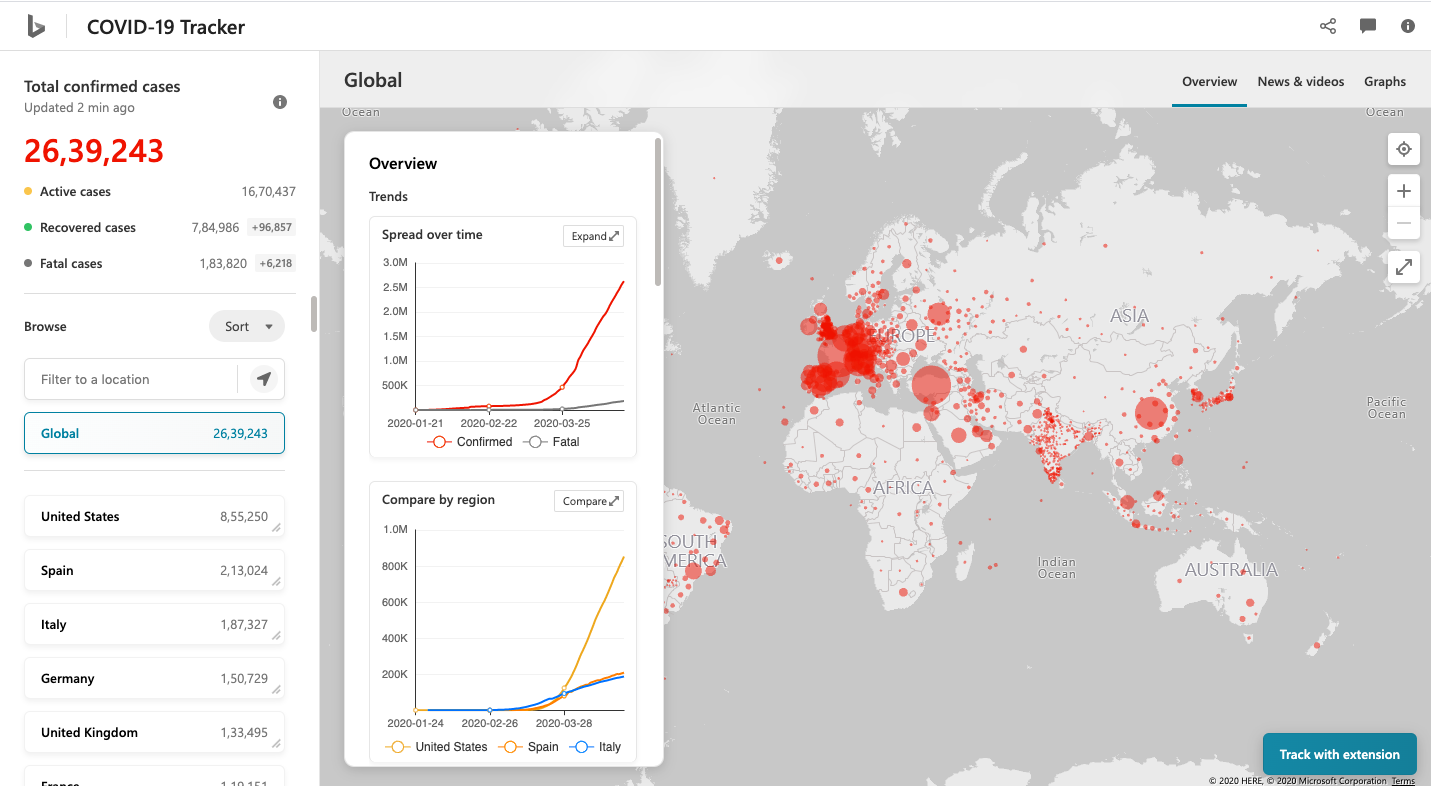Switch to the News & videos tab
Viewport: 1431px width, 786px height.
pyautogui.click(x=1301, y=82)
